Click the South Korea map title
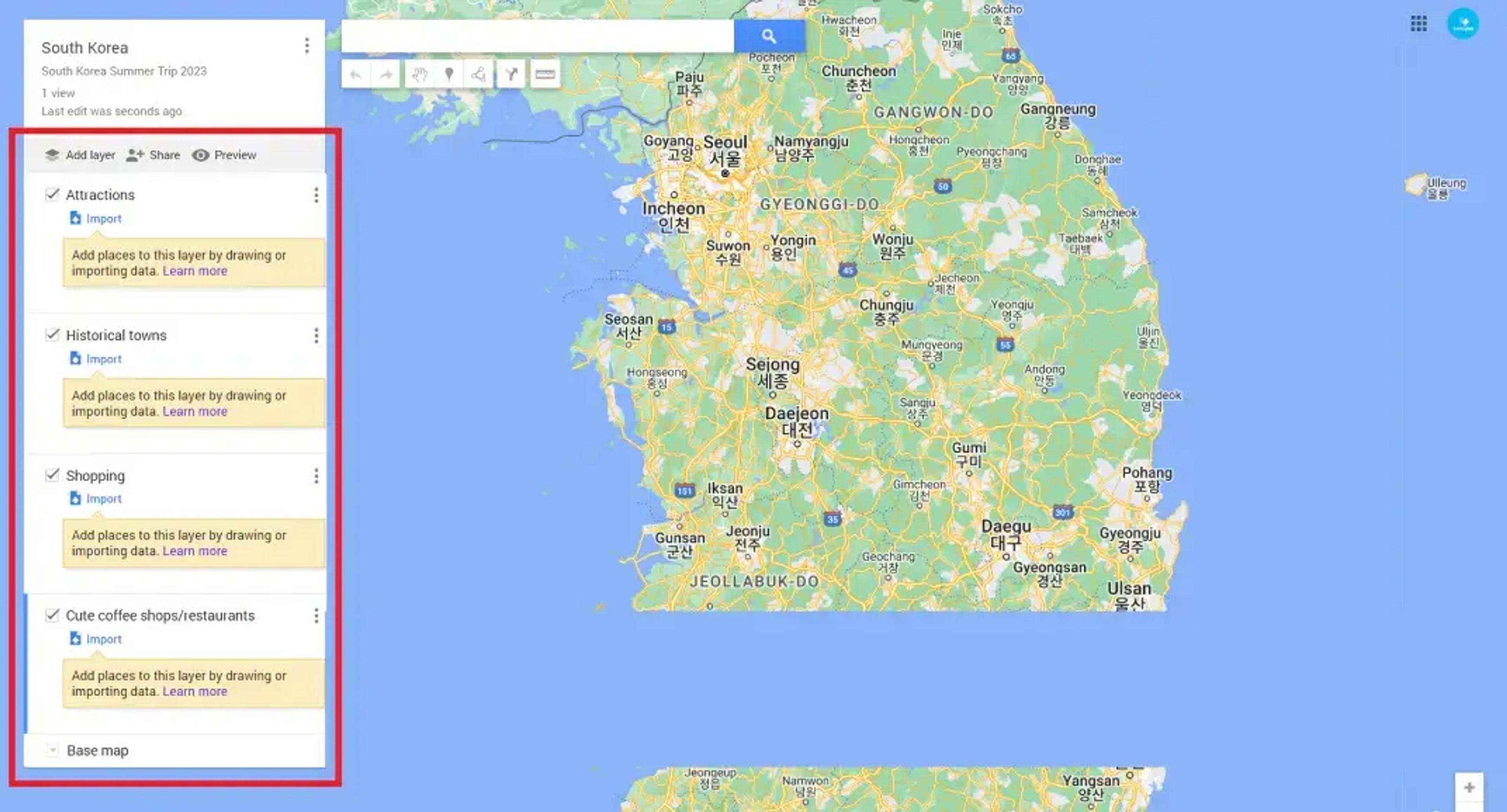Screen dimensions: 1507x812 (85, 48)
